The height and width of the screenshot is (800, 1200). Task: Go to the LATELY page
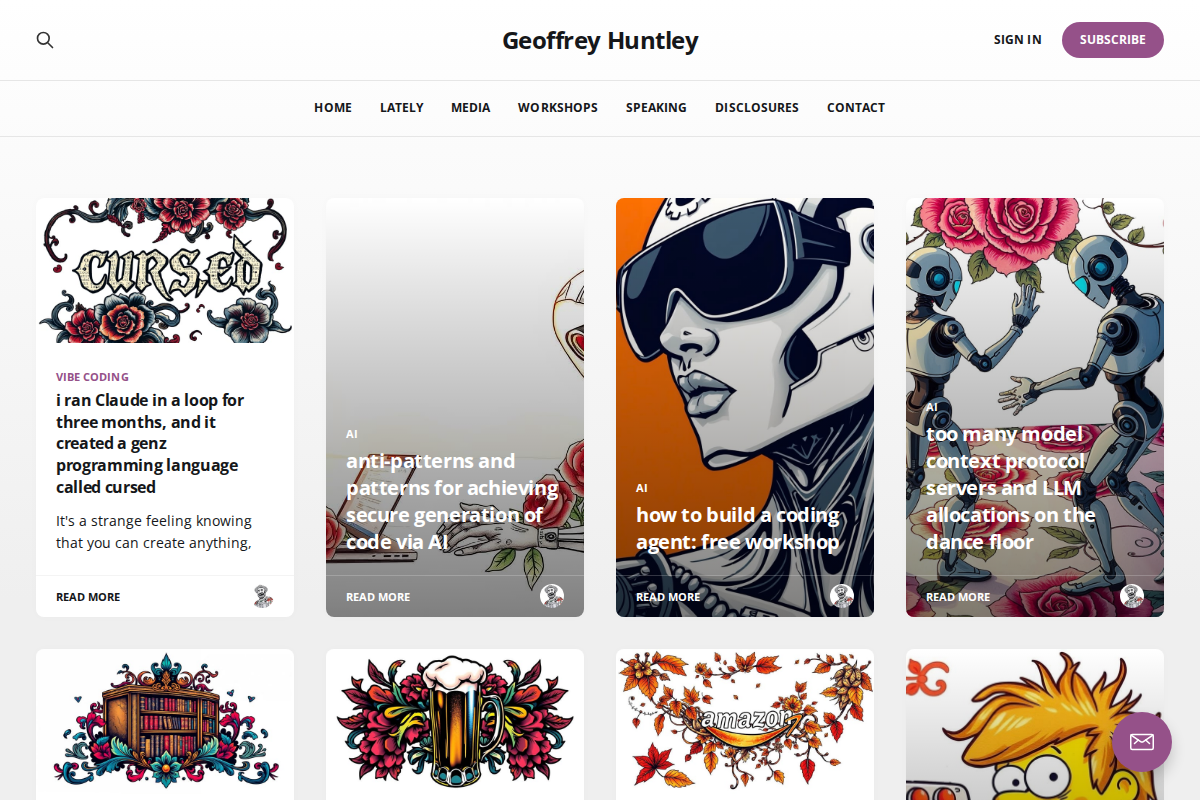(x=402, y=108)
